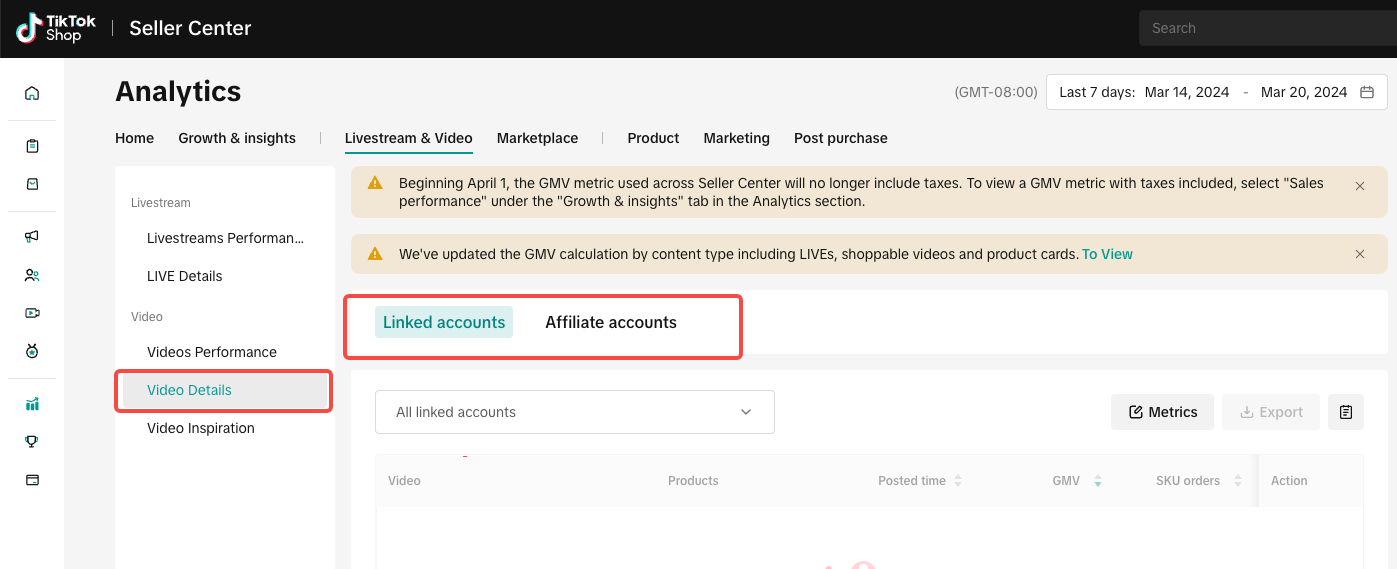Open the Growth & insights tab
Viewport: 1397px width, 569px height.
click(x=237, y=138)
